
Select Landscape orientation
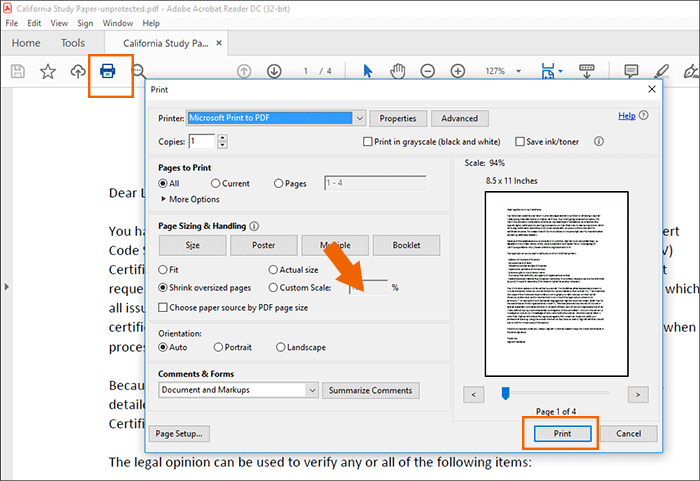click(x=280, y=347)
